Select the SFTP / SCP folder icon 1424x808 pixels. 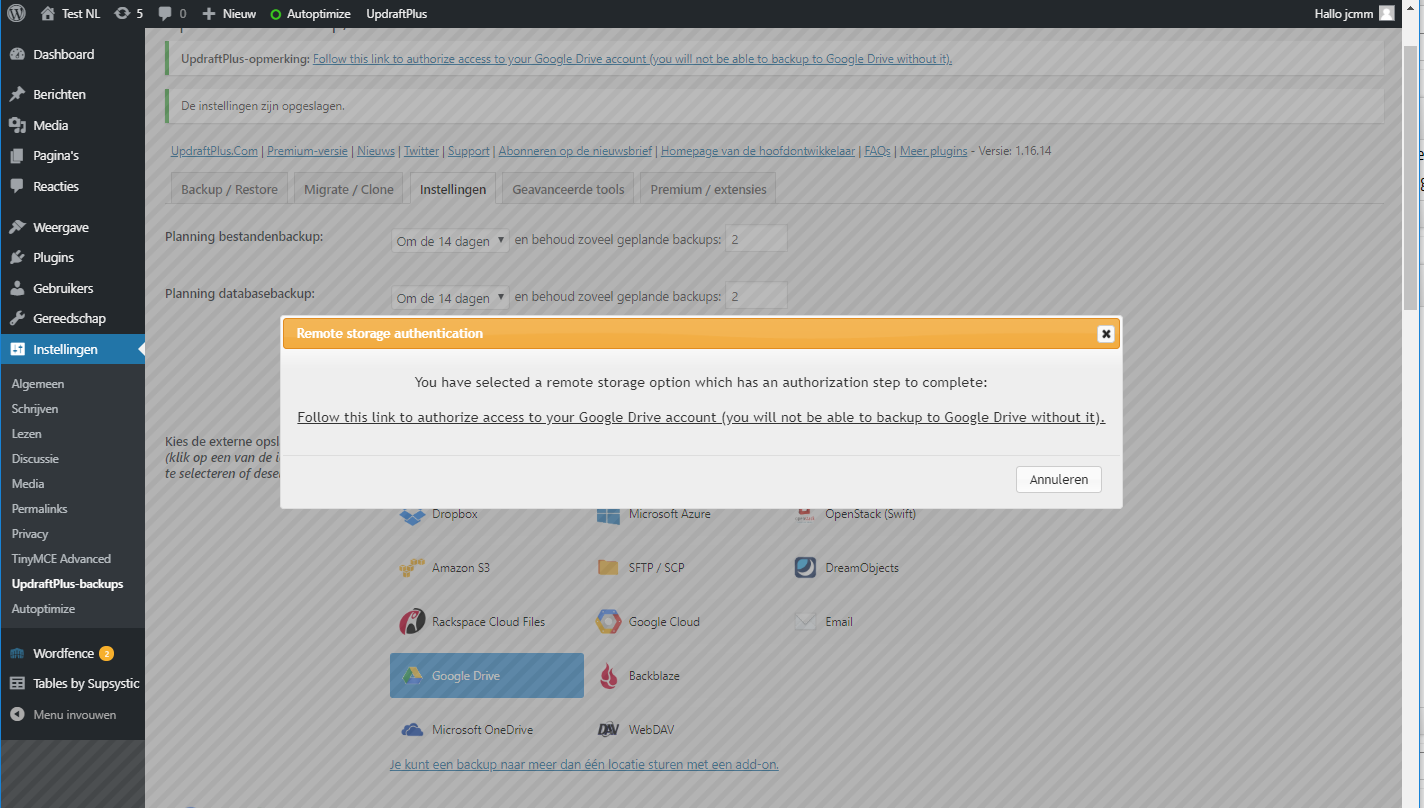[x=608, y=568]
